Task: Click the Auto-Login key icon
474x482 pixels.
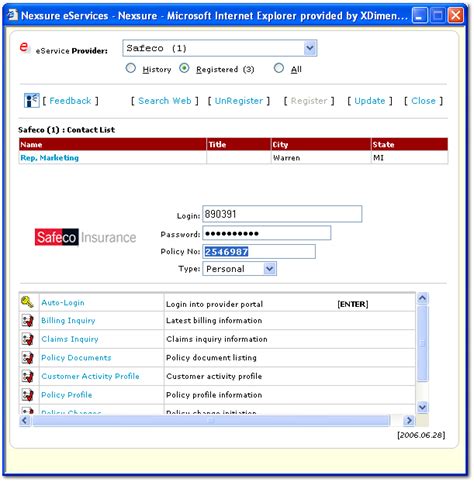Action: [x=27, y=302]
